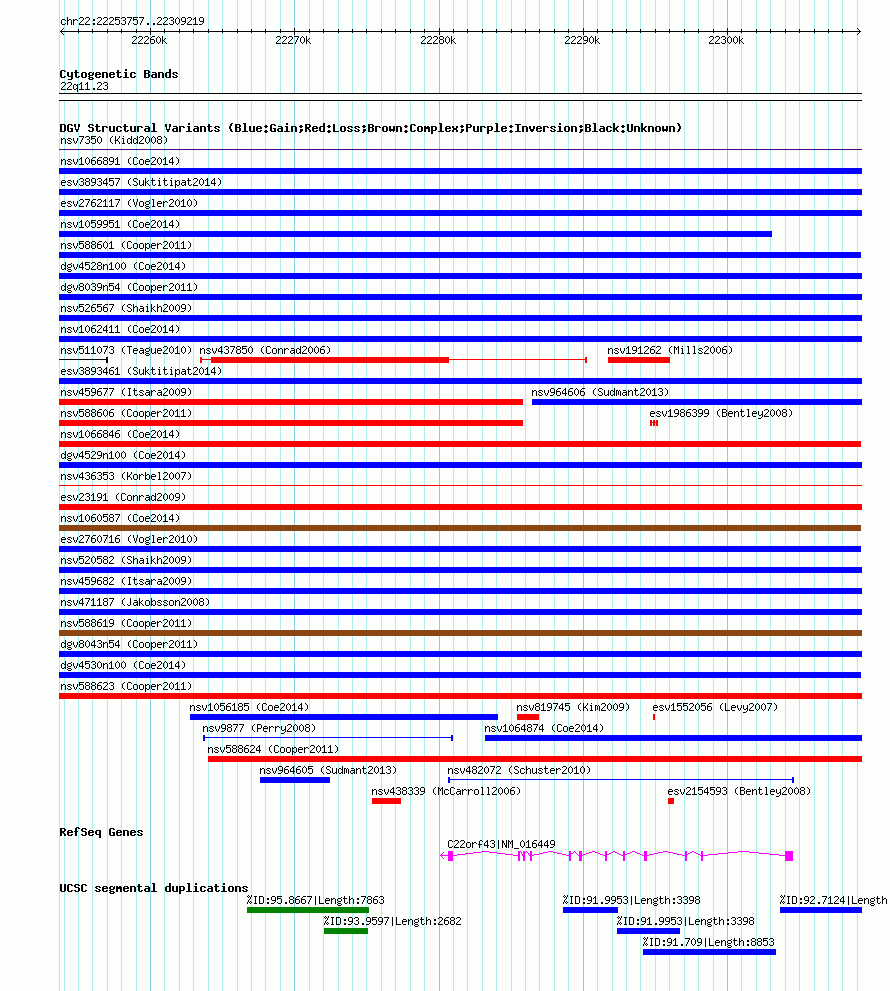
Task: Click the RefSeq Genes track title
Action: 101,832
